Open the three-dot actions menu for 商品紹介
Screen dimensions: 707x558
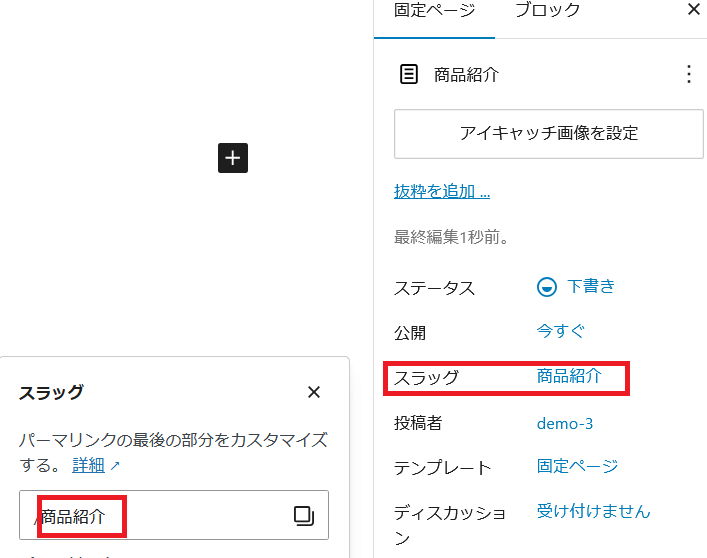pos(687,75)
